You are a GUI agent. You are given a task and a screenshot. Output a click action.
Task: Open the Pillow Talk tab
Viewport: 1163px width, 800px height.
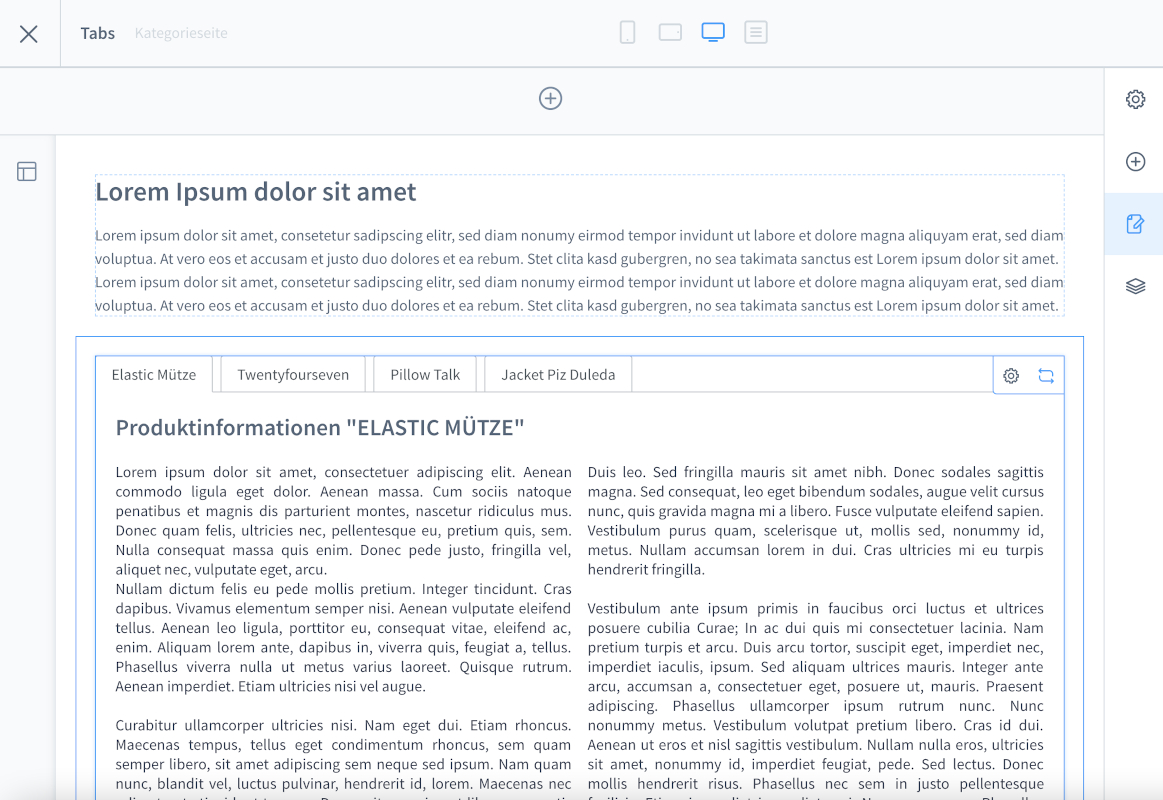pos(425,375)
